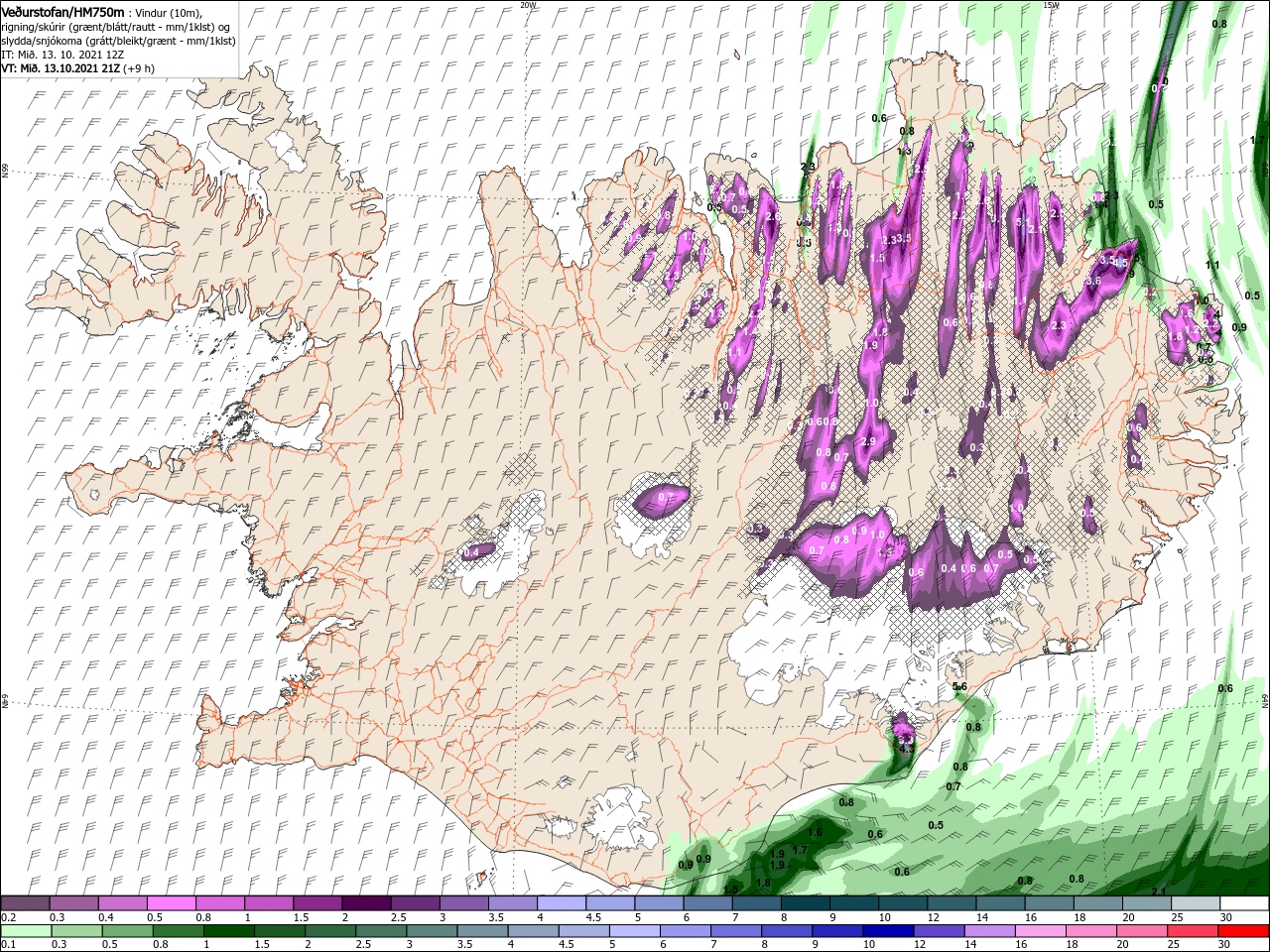Select the 2.5 snow legend swatch
1270x952 pixels.
click(415, 903)
